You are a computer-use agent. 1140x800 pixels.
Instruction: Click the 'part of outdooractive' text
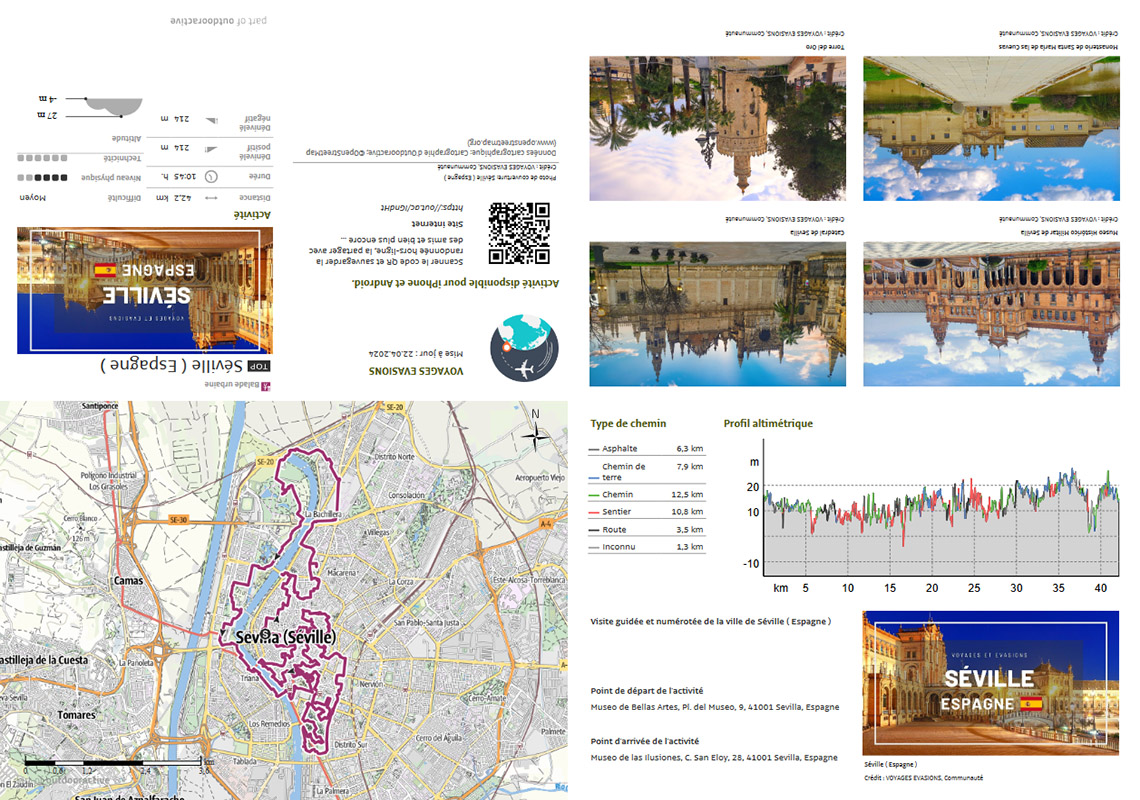tap(218, 20)
